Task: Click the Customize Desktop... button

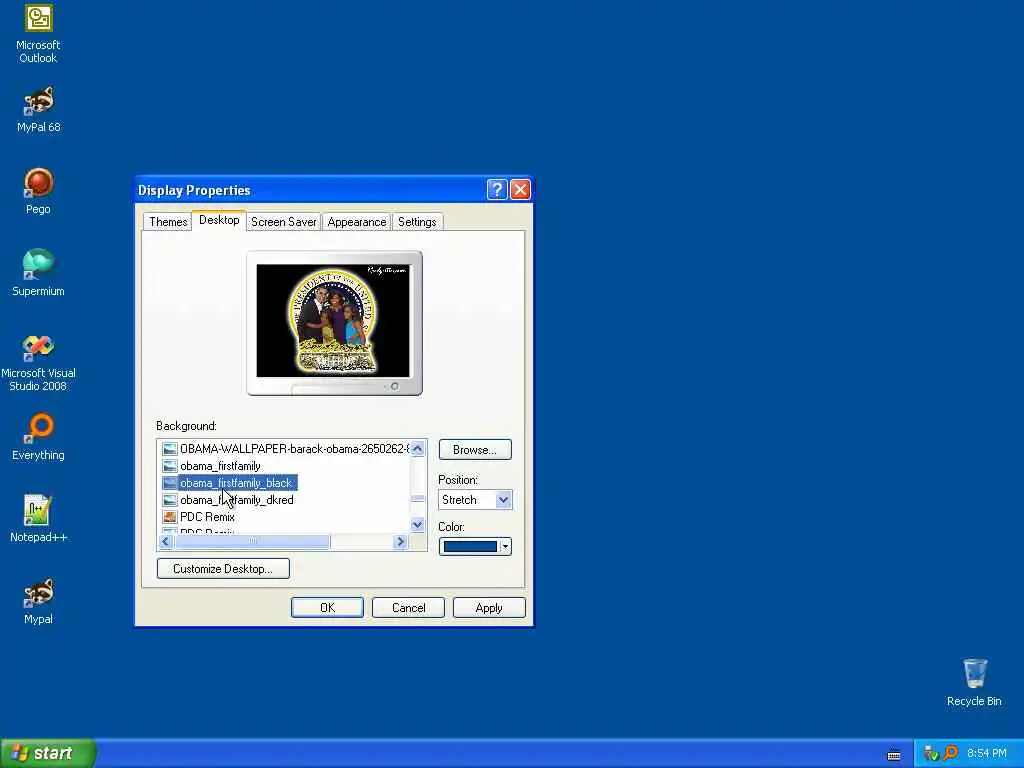Action: click(223, 569)
